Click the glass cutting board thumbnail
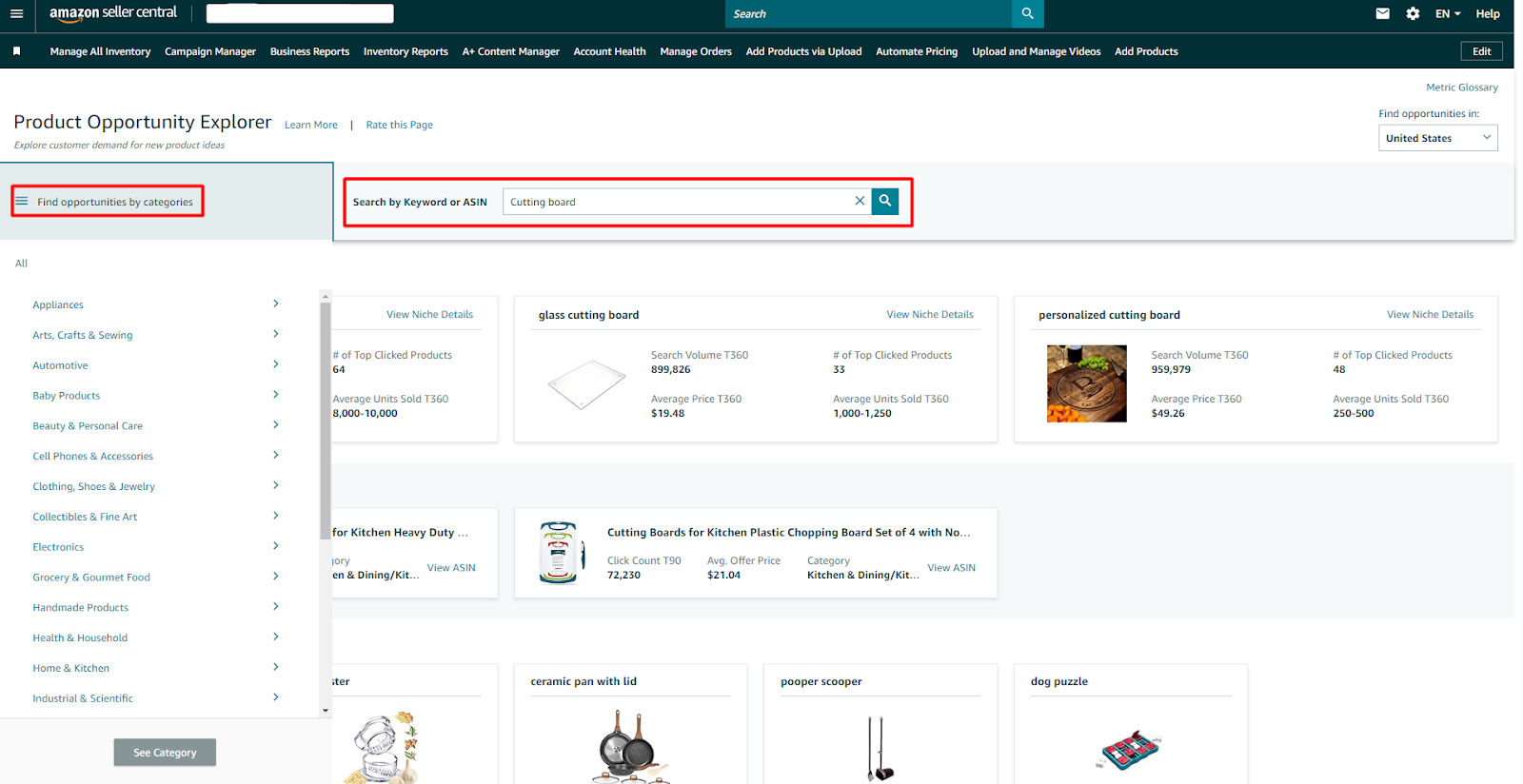Screen dimensions: 1523x784 [x=586, y=383]
